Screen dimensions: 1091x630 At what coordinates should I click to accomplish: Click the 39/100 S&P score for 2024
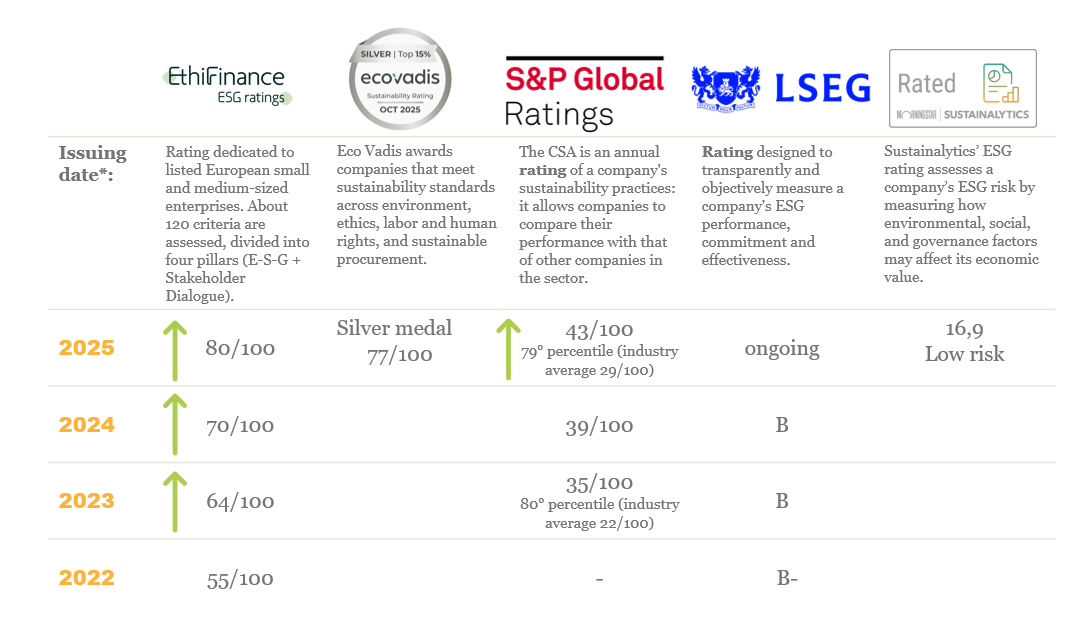(599, 426)
